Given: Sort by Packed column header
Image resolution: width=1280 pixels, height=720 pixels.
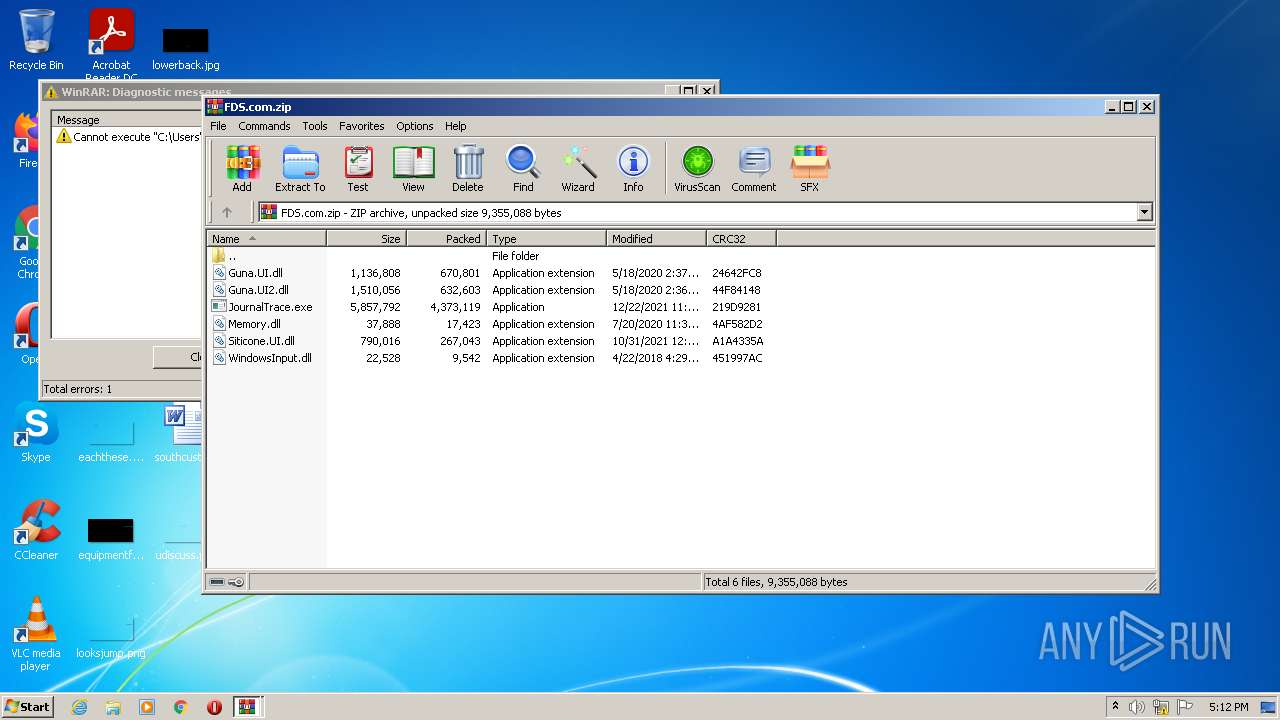Looking at the screenshot, I should point(446,239).
